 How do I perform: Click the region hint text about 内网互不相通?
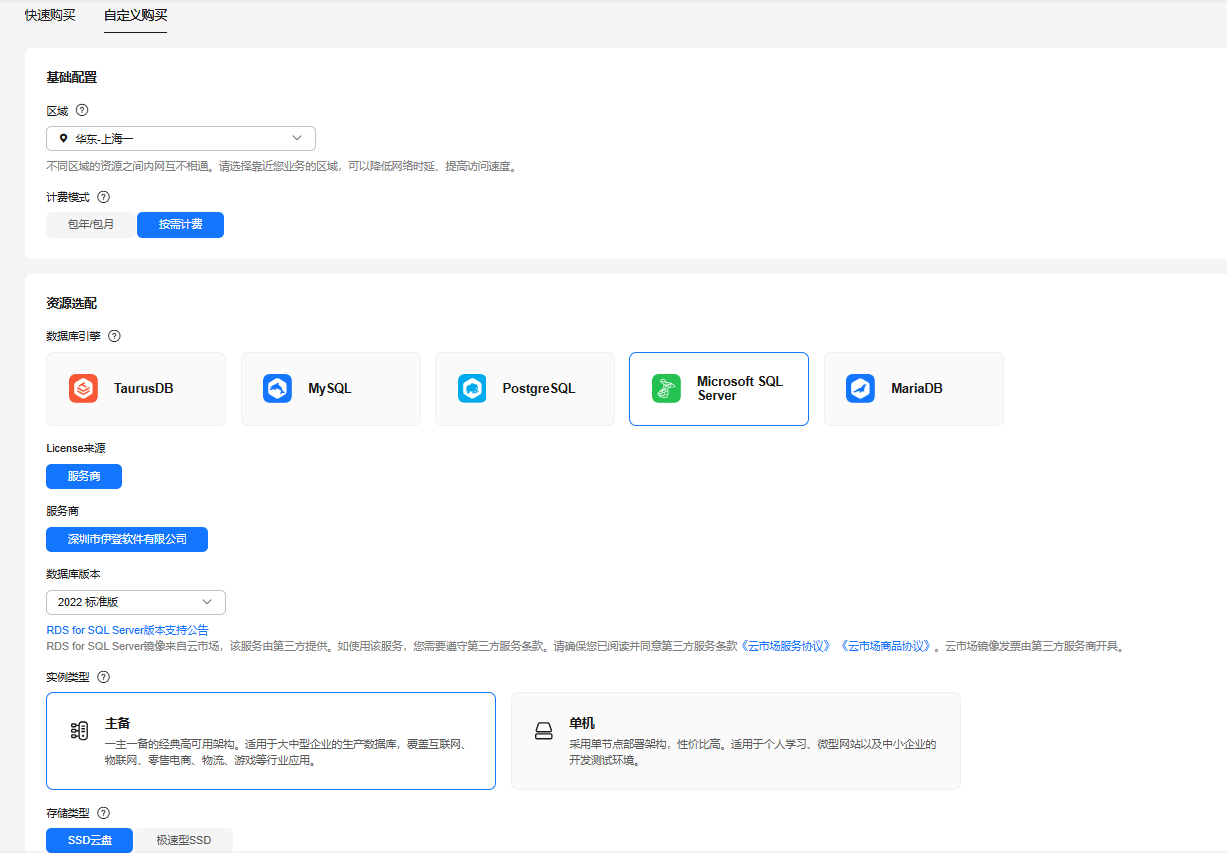coord(281,166)
